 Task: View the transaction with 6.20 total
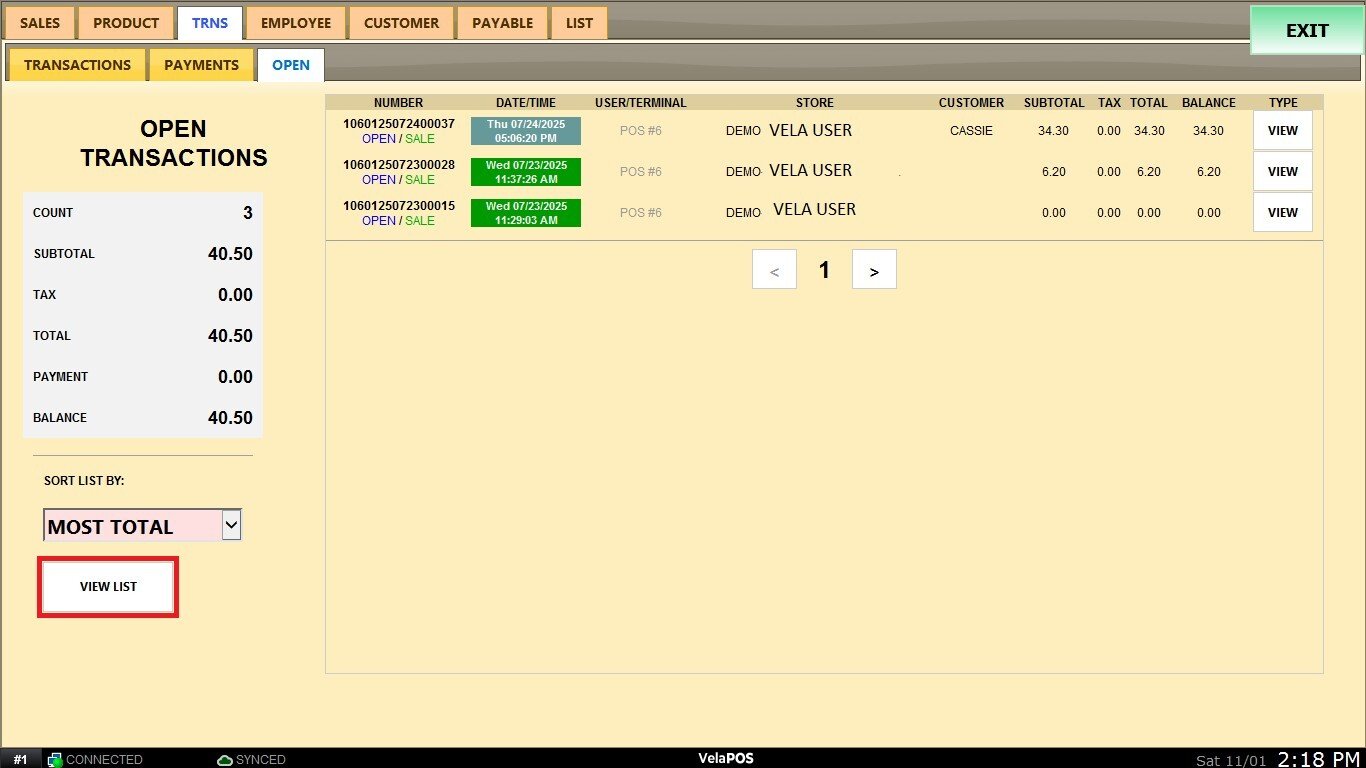1282,172
